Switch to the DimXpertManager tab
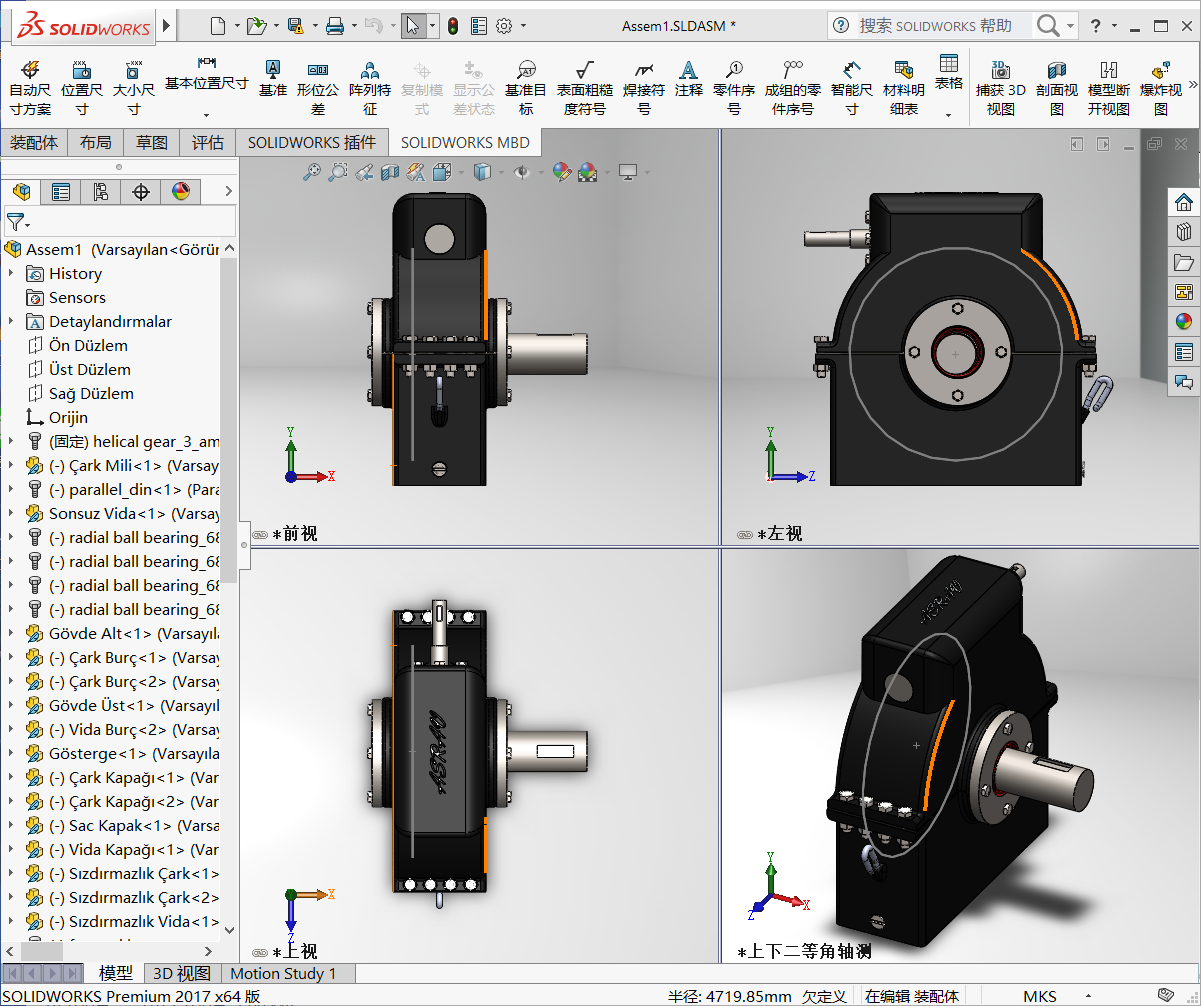The image size is (1201, 1006). pos(141,191)
